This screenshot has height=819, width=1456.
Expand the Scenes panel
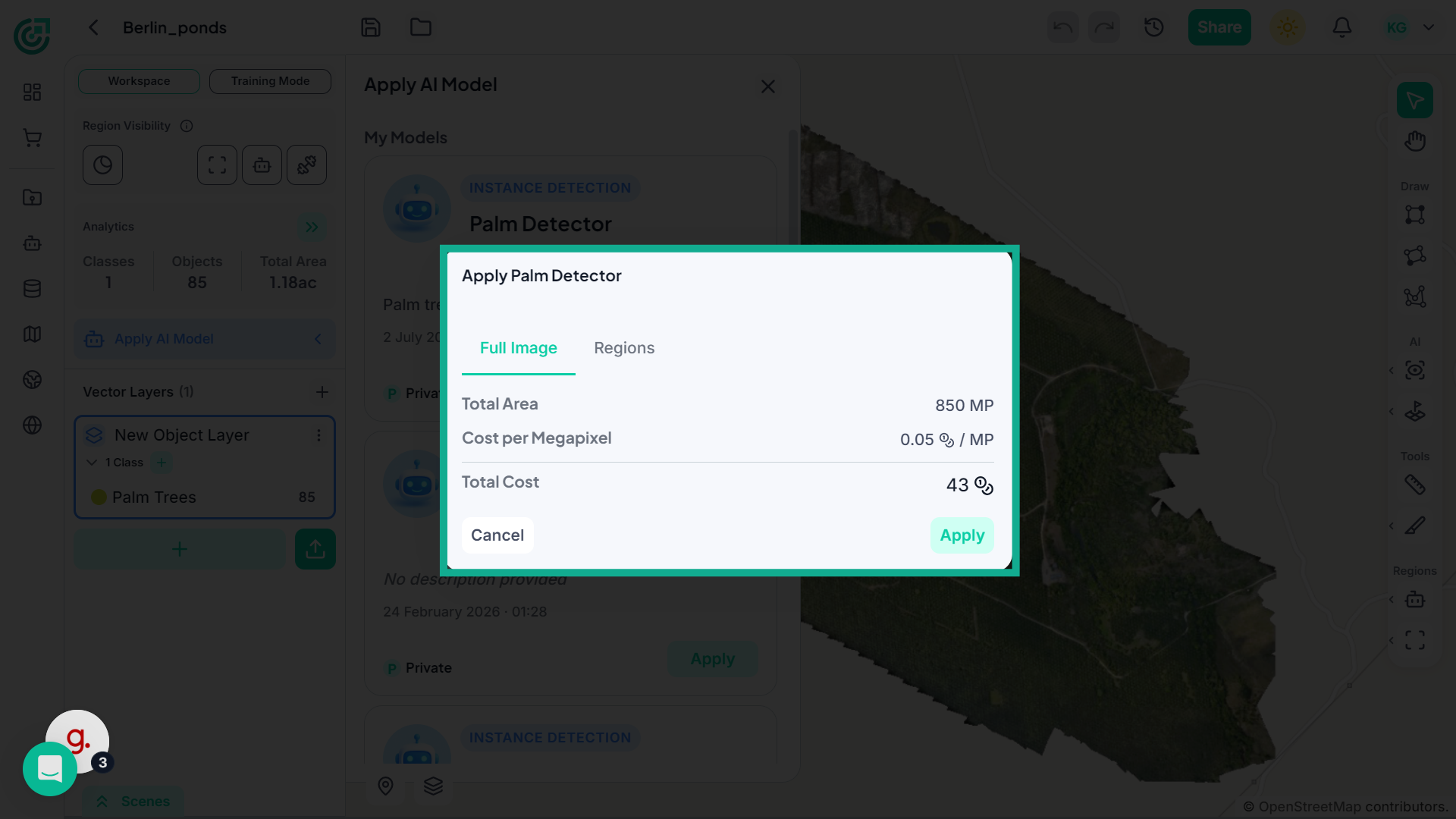133,802
